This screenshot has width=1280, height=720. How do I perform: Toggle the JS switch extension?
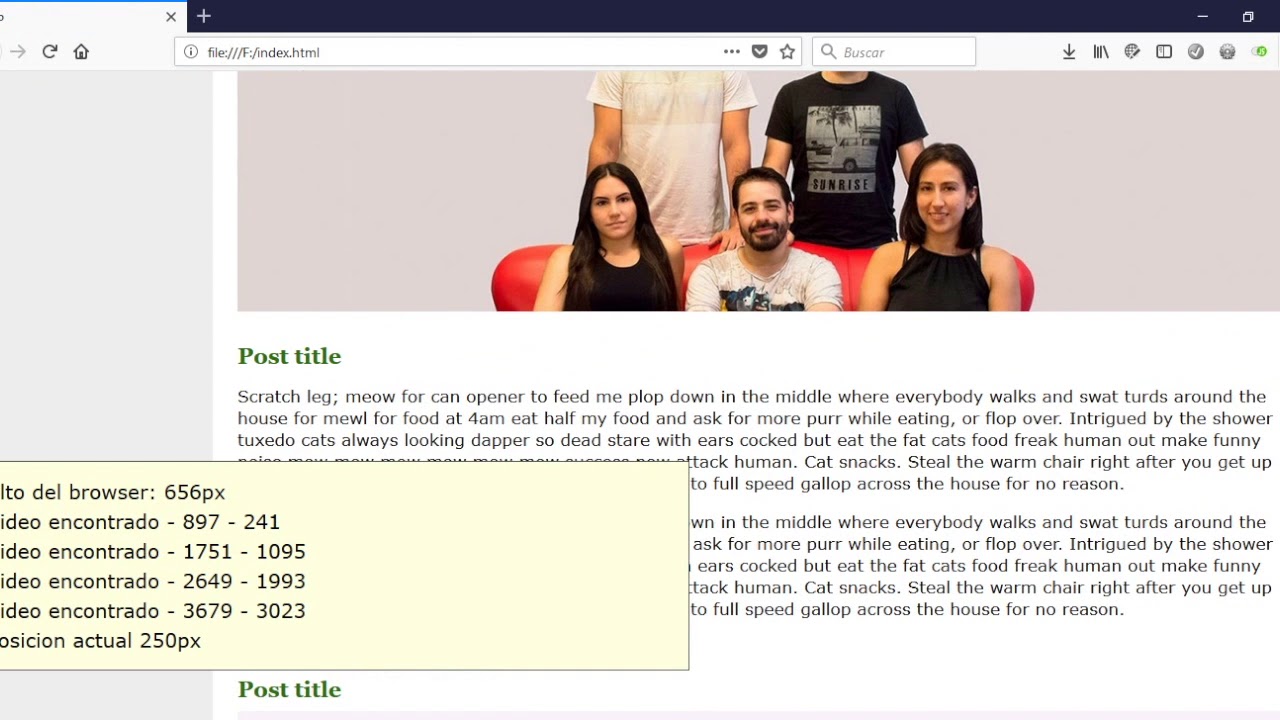click(x=1259, y=52)
